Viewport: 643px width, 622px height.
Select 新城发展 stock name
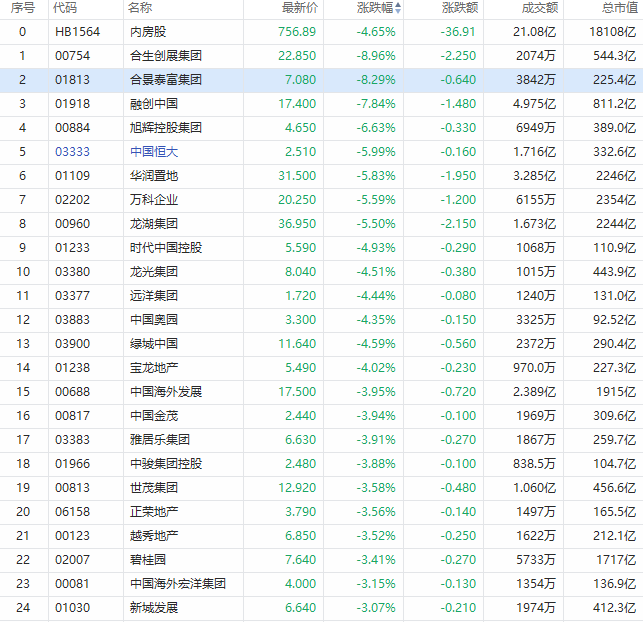point(154,607)
